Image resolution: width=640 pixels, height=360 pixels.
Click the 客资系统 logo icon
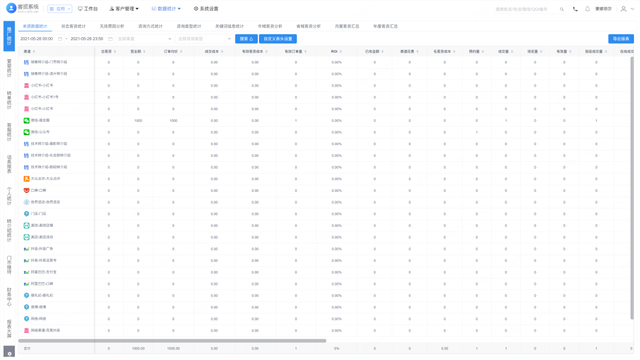click(x=11, y=8)
